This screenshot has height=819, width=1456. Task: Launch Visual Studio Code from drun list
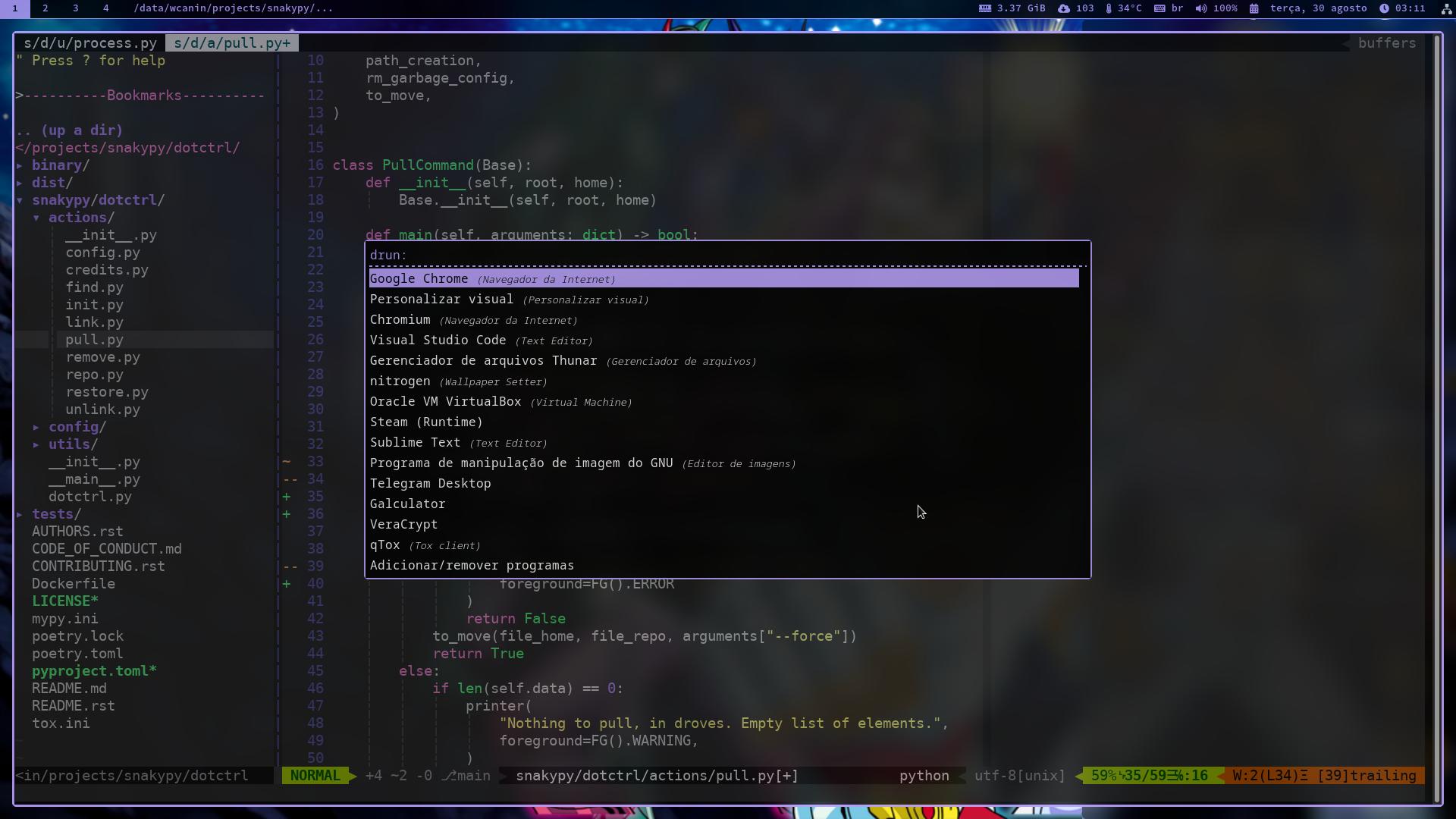438,340
